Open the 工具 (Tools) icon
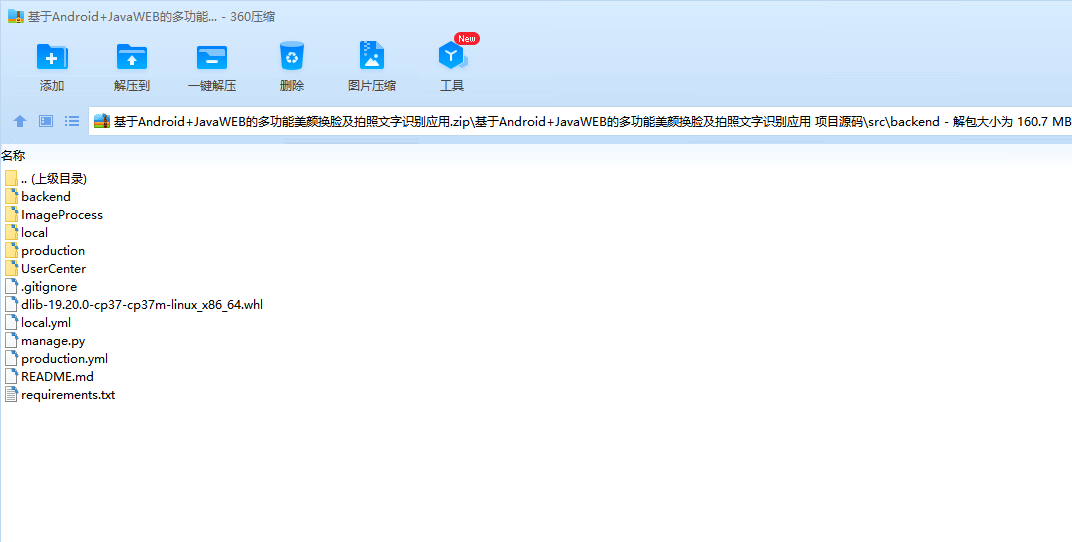The image size is (1072, 542). click(x=452, y=56)
